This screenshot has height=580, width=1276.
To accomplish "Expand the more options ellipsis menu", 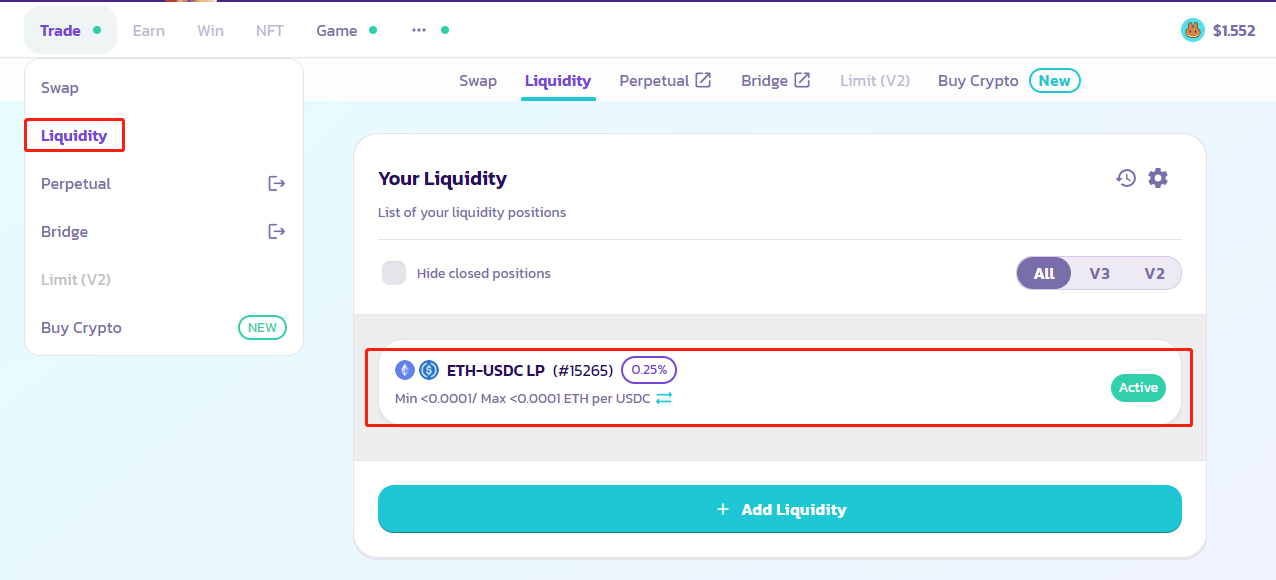I will 419,30.
